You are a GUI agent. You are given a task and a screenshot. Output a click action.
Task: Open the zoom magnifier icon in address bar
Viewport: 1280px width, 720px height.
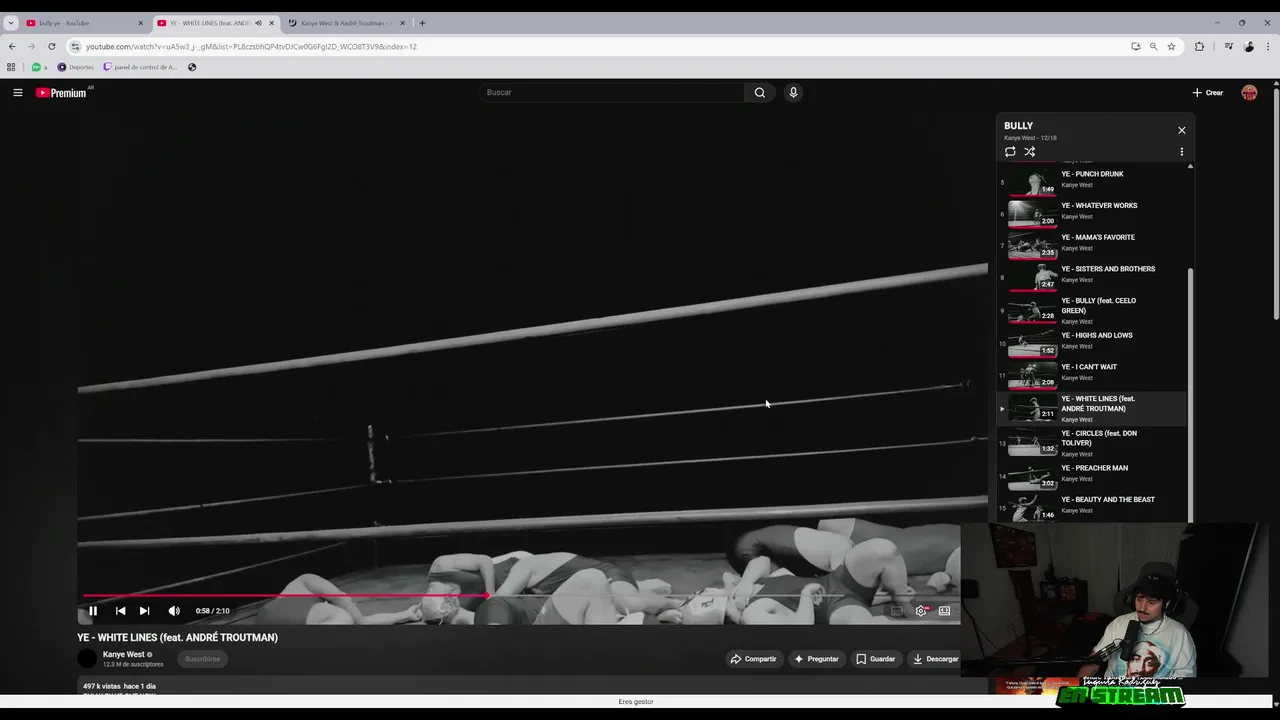pyautogui.click(x=1153, y=46)
